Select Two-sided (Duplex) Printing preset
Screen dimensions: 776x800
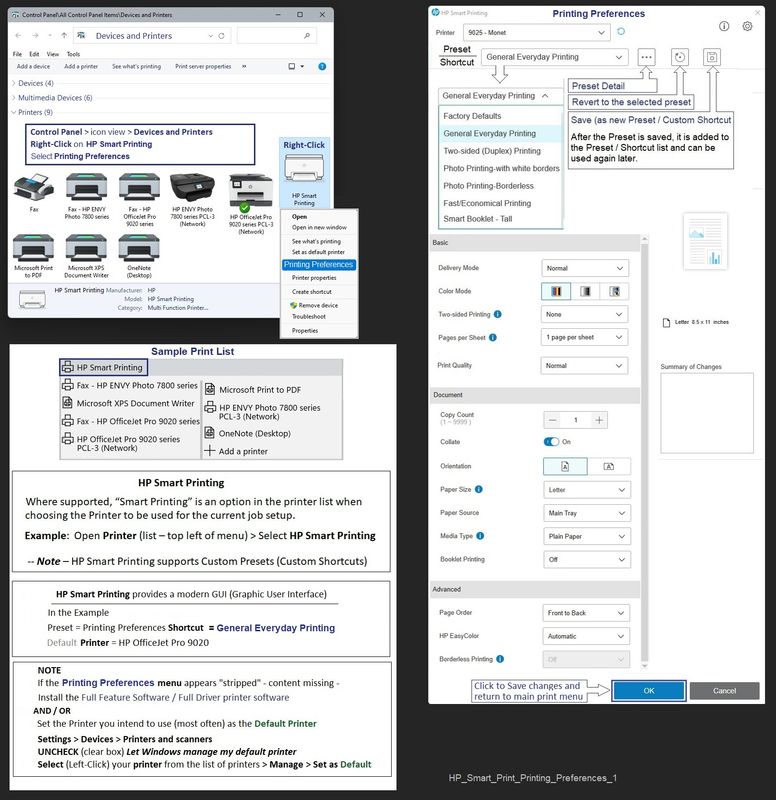tap(492, 151)
